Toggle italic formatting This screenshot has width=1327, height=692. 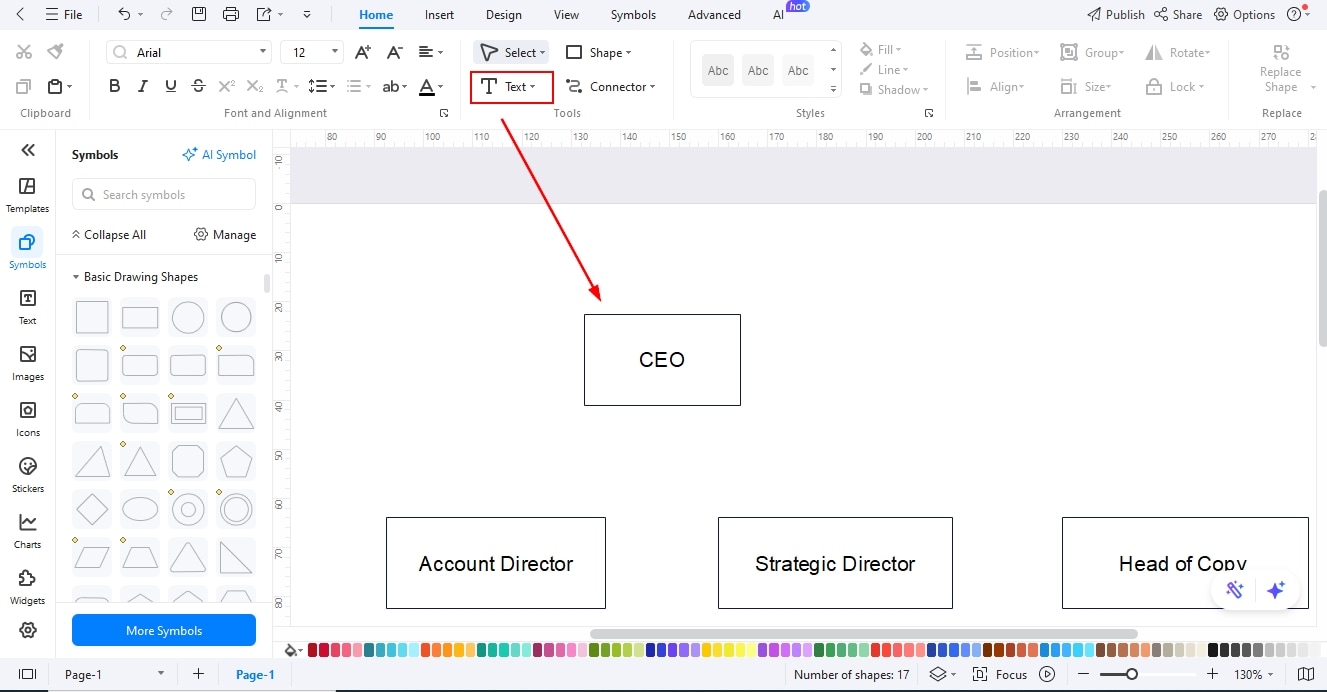point(142,86)
